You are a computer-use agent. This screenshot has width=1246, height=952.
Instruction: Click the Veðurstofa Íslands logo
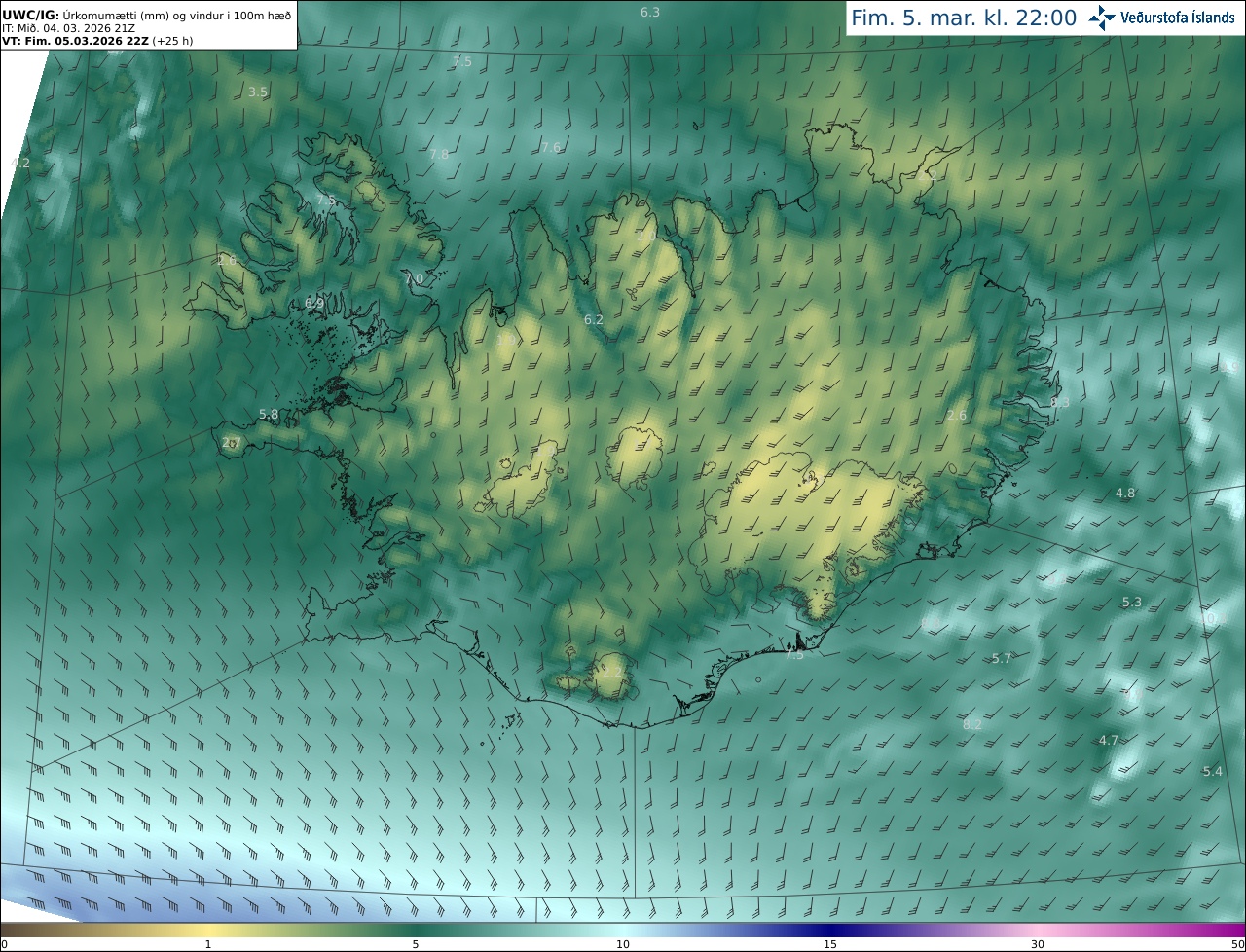1160,18
